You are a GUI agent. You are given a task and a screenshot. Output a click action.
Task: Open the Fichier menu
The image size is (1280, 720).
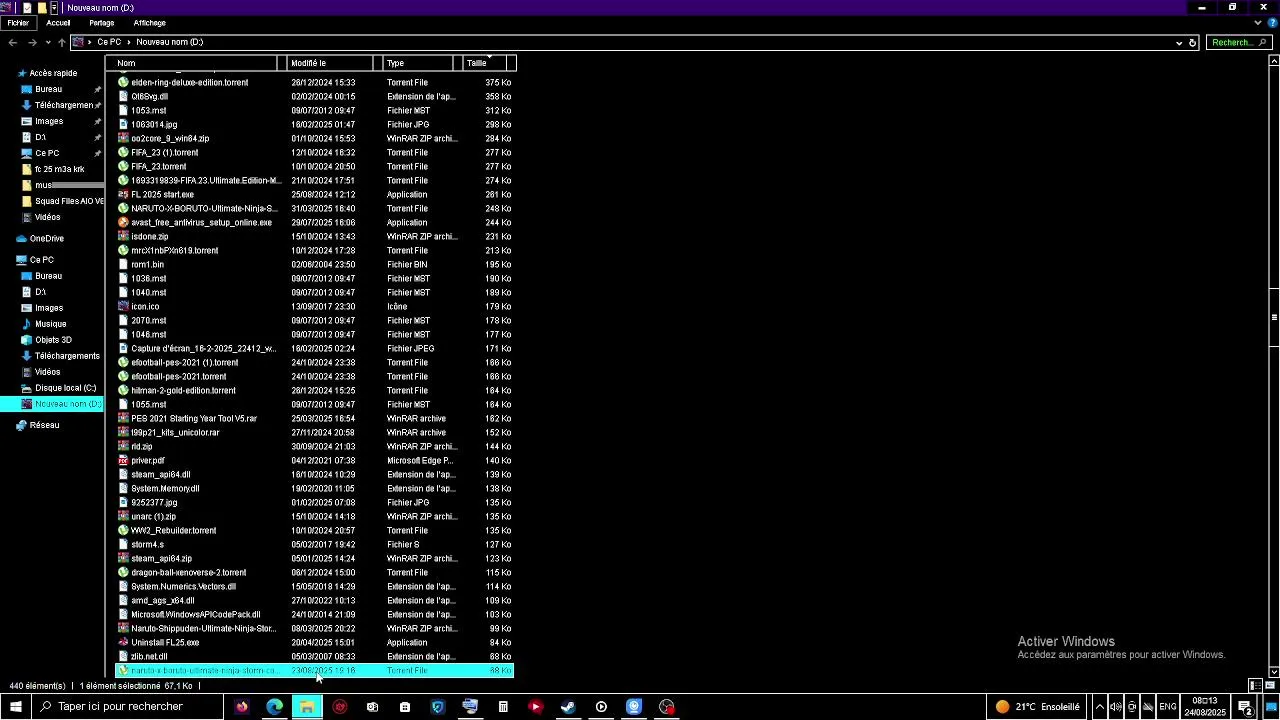pos(18,23)
